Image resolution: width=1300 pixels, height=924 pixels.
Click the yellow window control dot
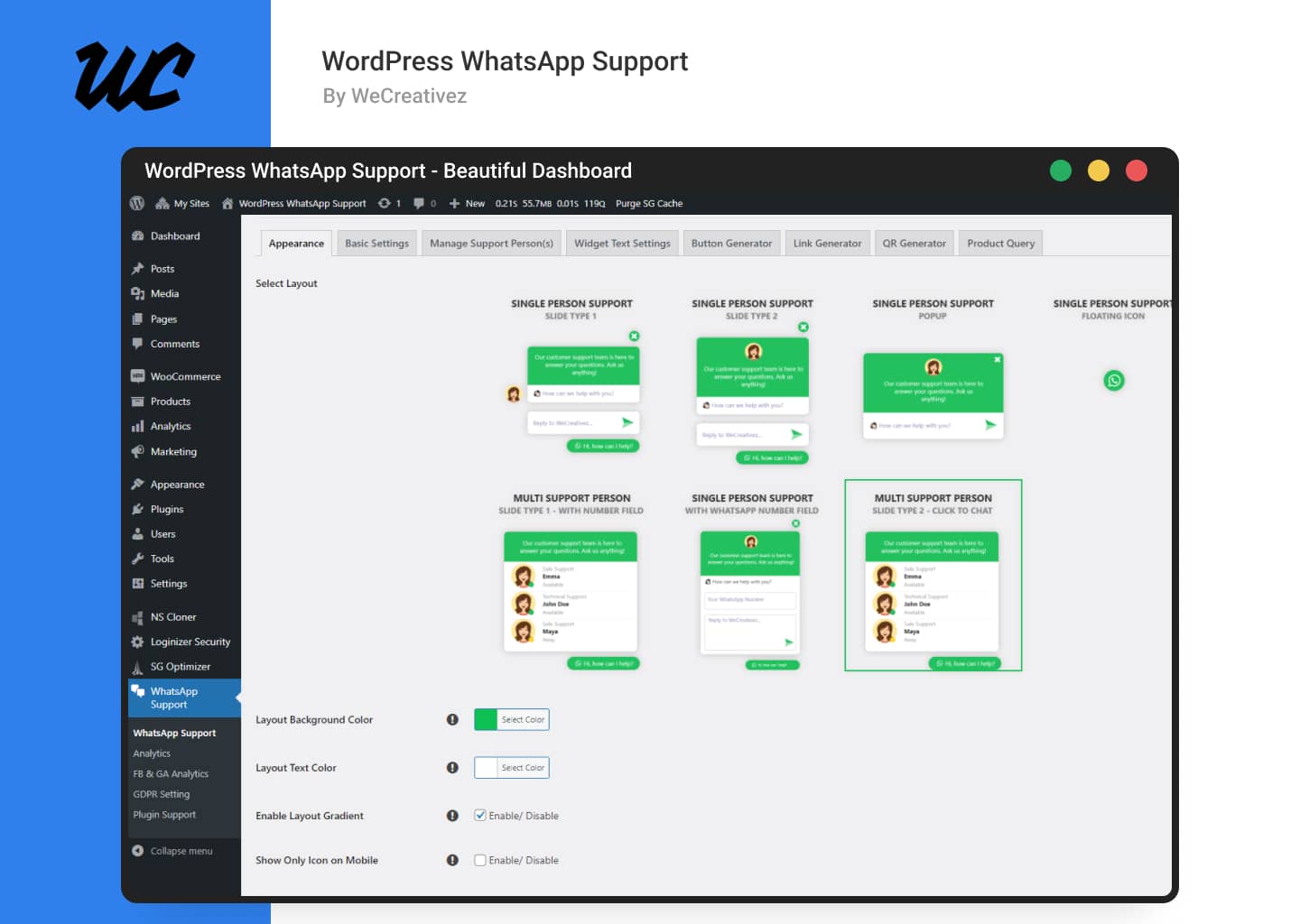1099,171
